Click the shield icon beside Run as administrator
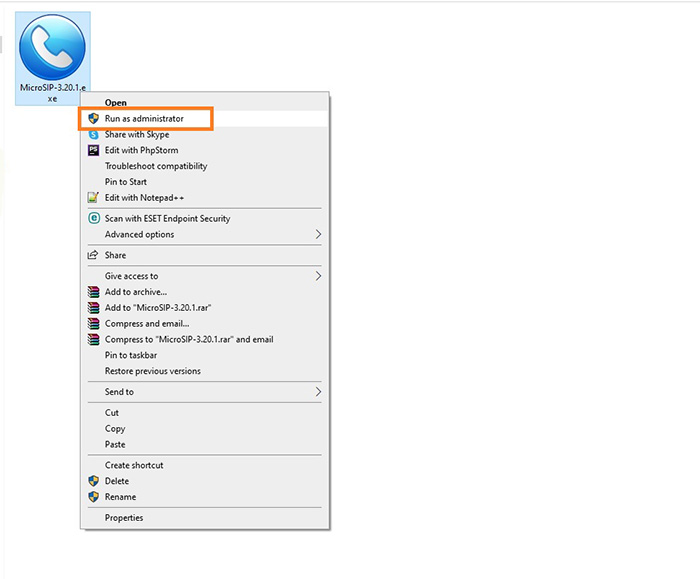The height and width of the screenshot is (579, 700). tap(93, 118)
